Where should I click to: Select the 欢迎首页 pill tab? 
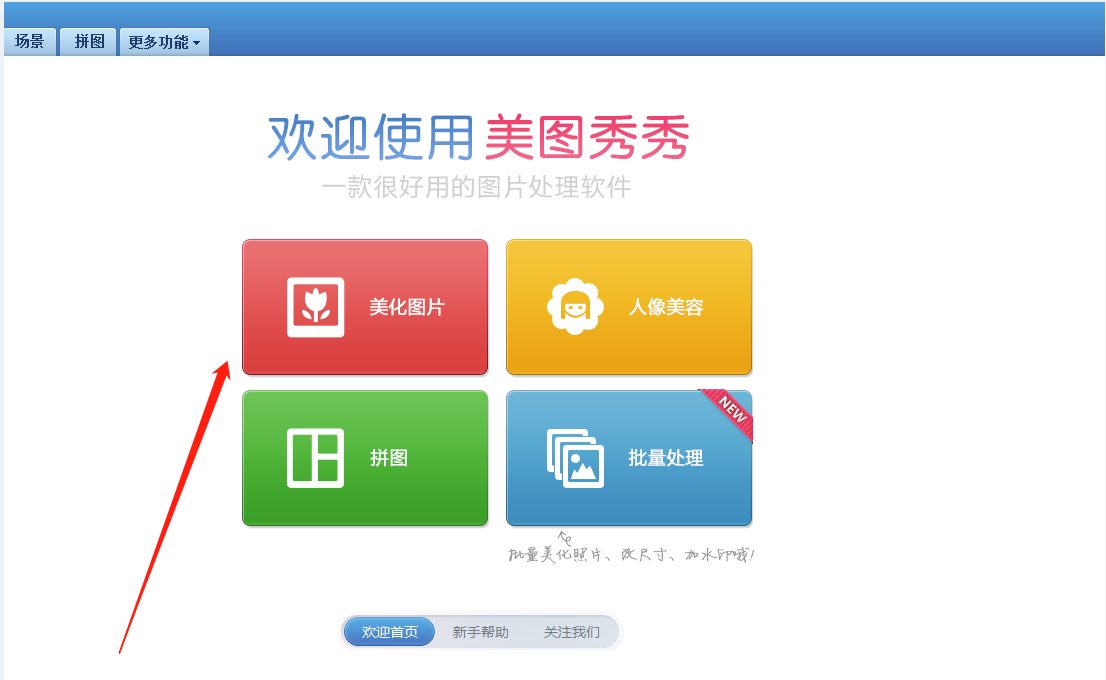coord(389,632)
